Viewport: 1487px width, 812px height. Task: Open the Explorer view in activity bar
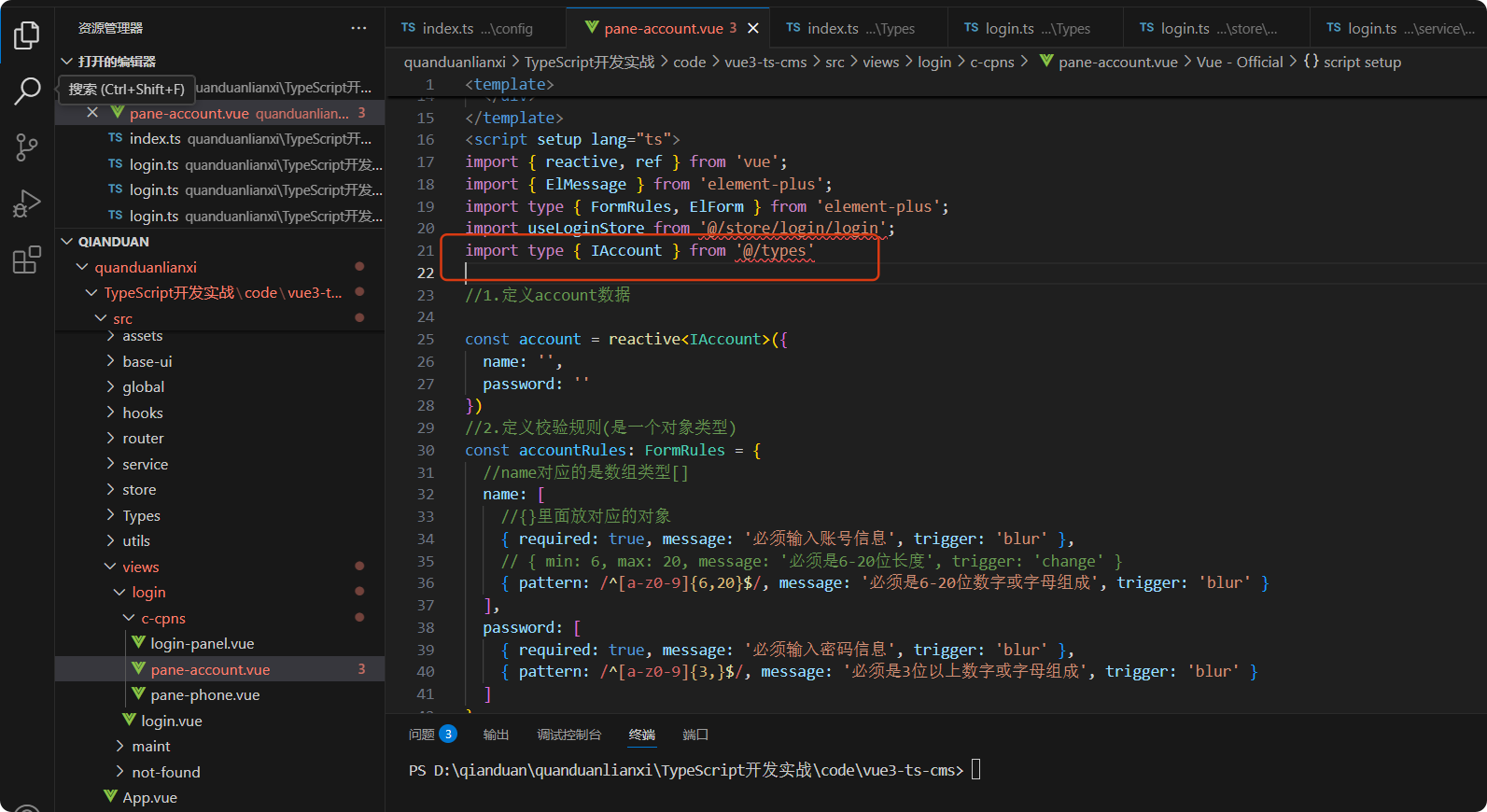tap(27, 35)
